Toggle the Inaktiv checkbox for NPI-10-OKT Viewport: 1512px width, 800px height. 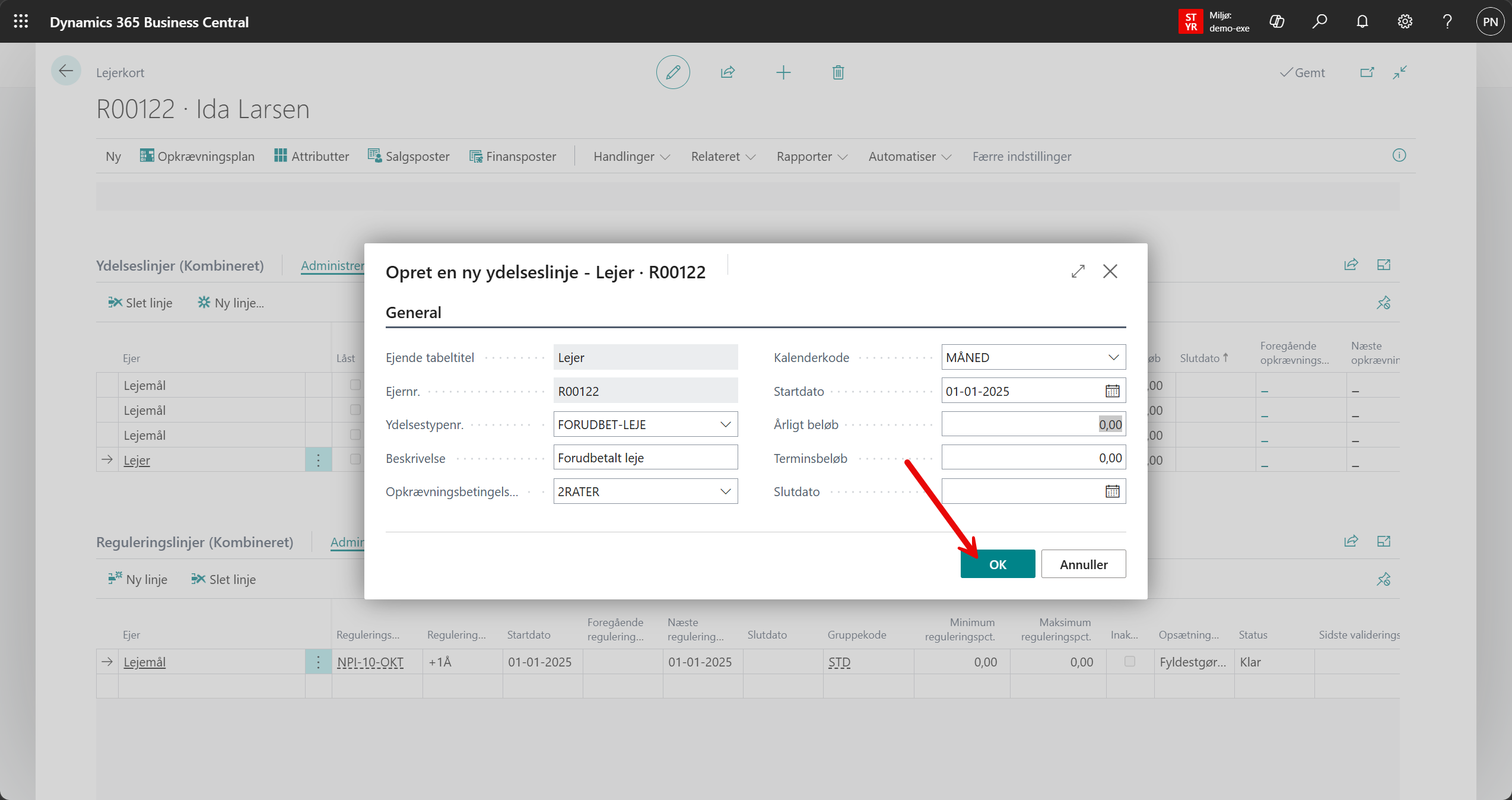click(1129, 661)
